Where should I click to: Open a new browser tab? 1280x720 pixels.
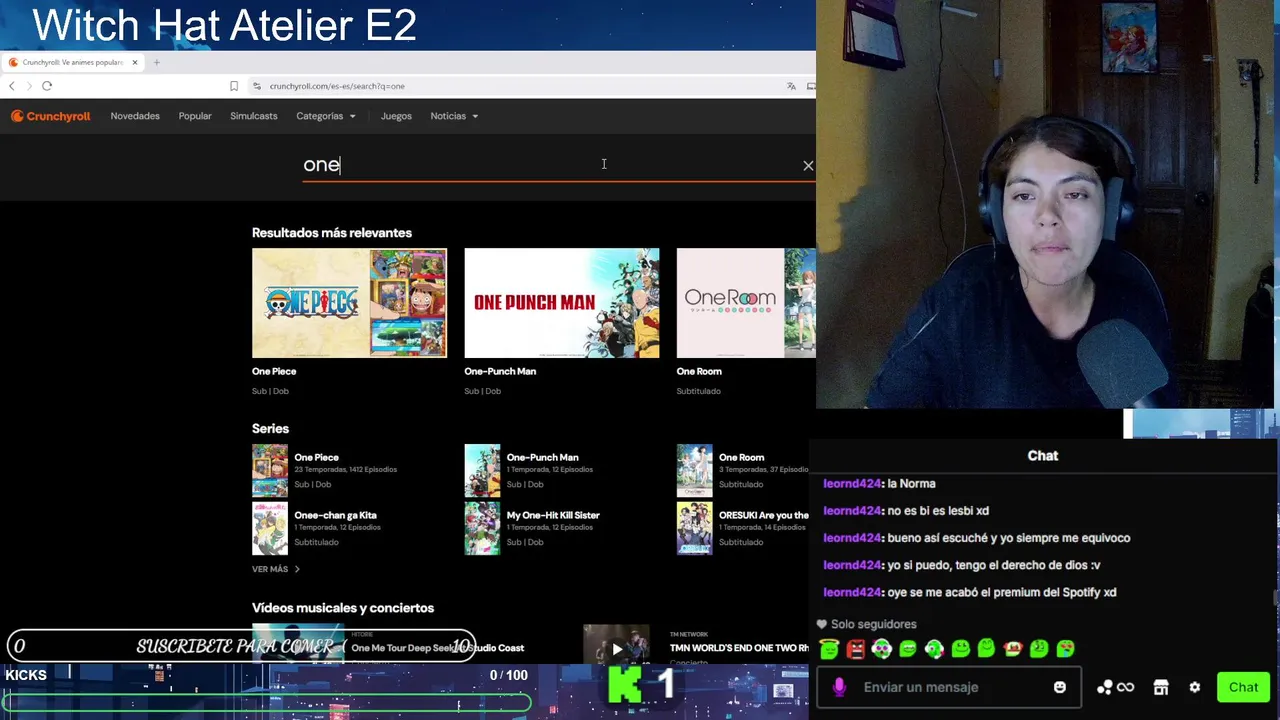[156, 62]
